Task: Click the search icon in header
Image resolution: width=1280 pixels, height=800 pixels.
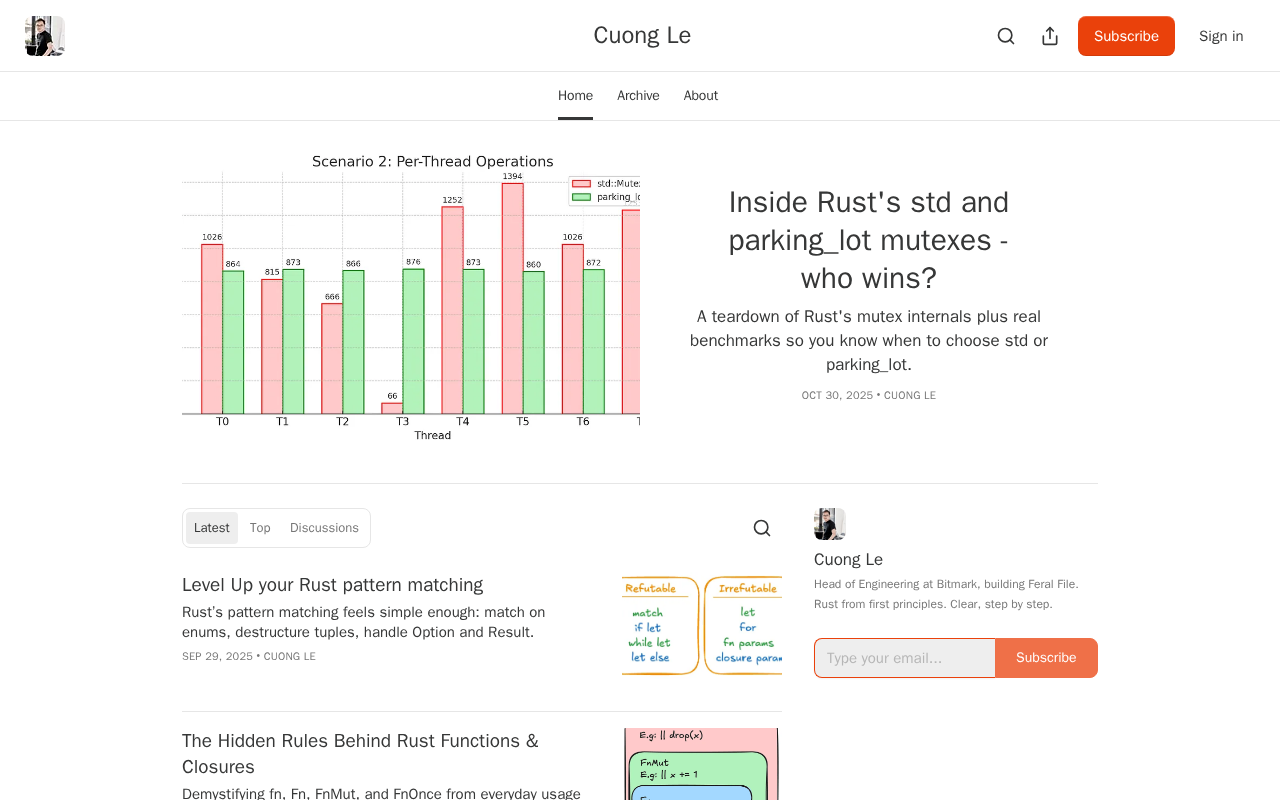Action: tap(1006, 36)
